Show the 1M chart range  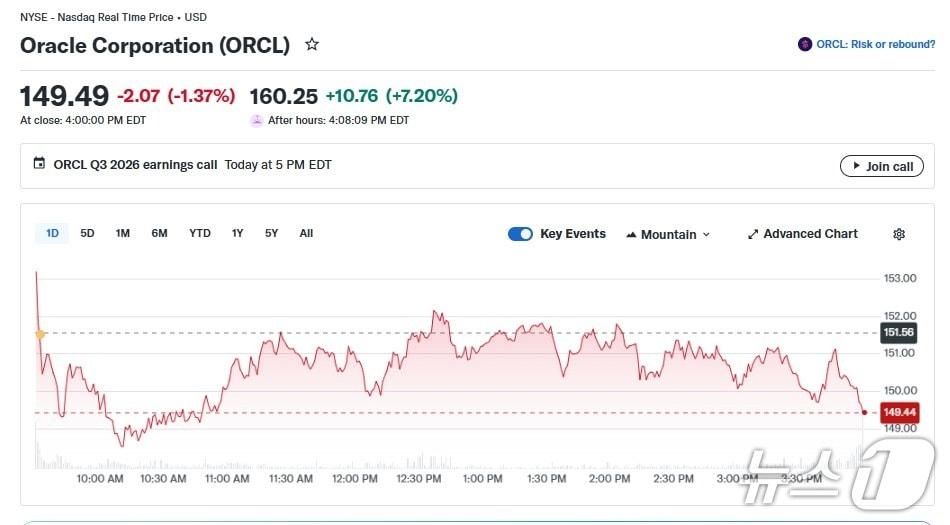pos(123,233)
